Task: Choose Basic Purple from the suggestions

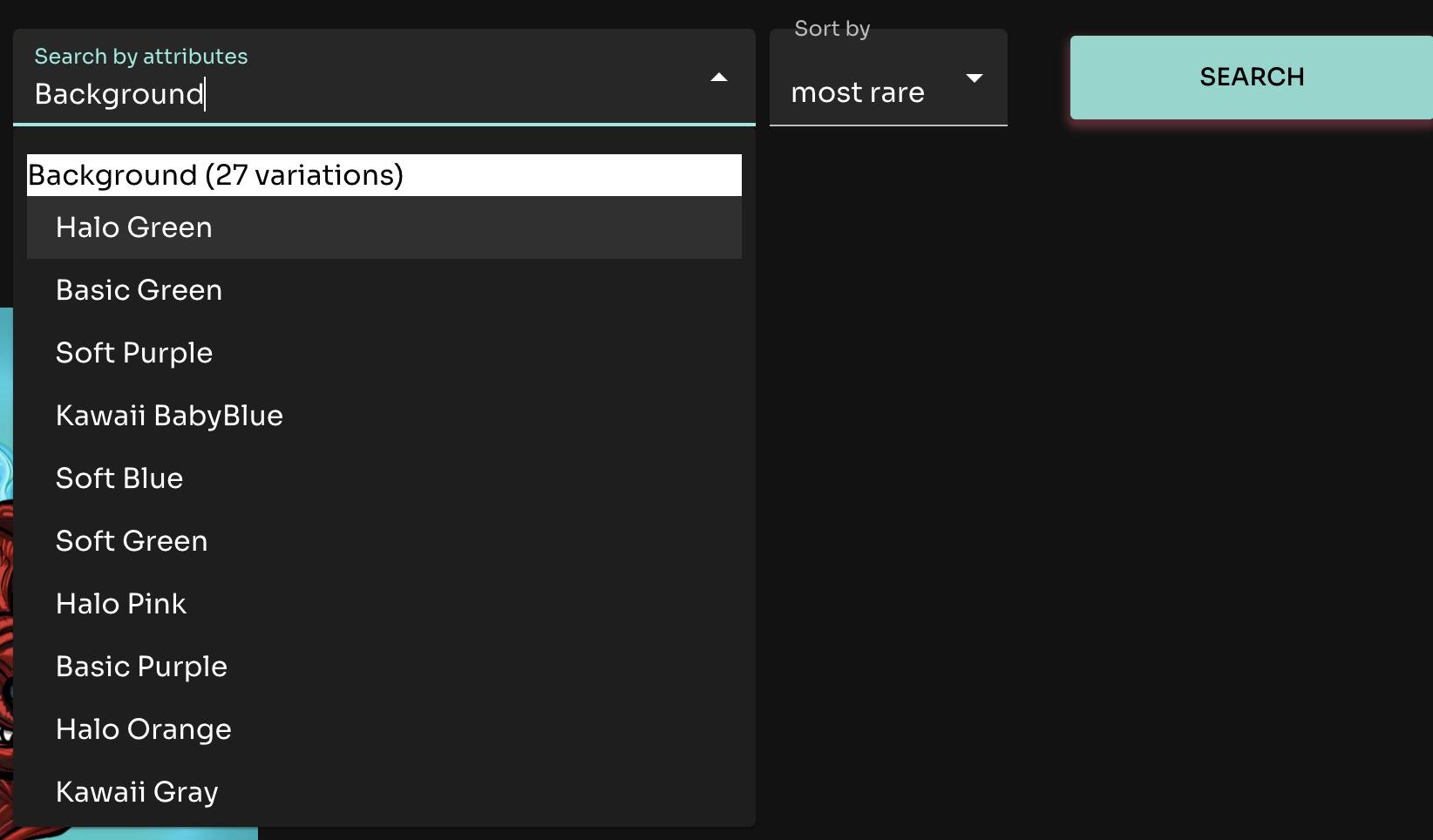Action: 141,667
